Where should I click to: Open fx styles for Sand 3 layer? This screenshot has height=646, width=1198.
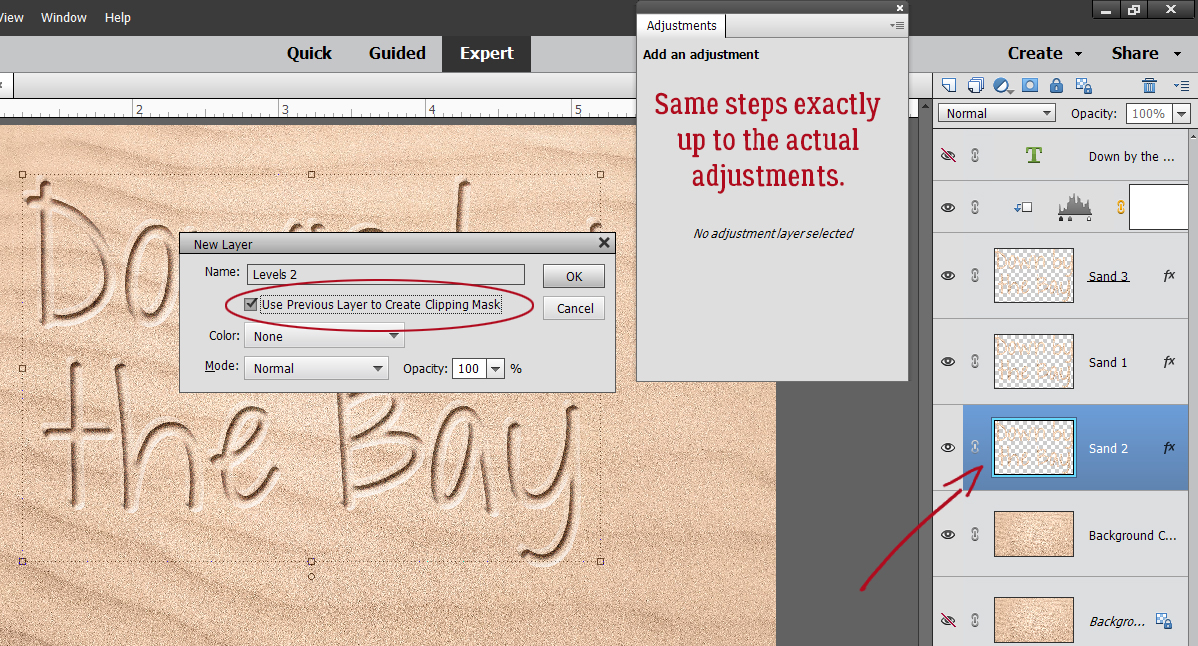point(1169,276)
